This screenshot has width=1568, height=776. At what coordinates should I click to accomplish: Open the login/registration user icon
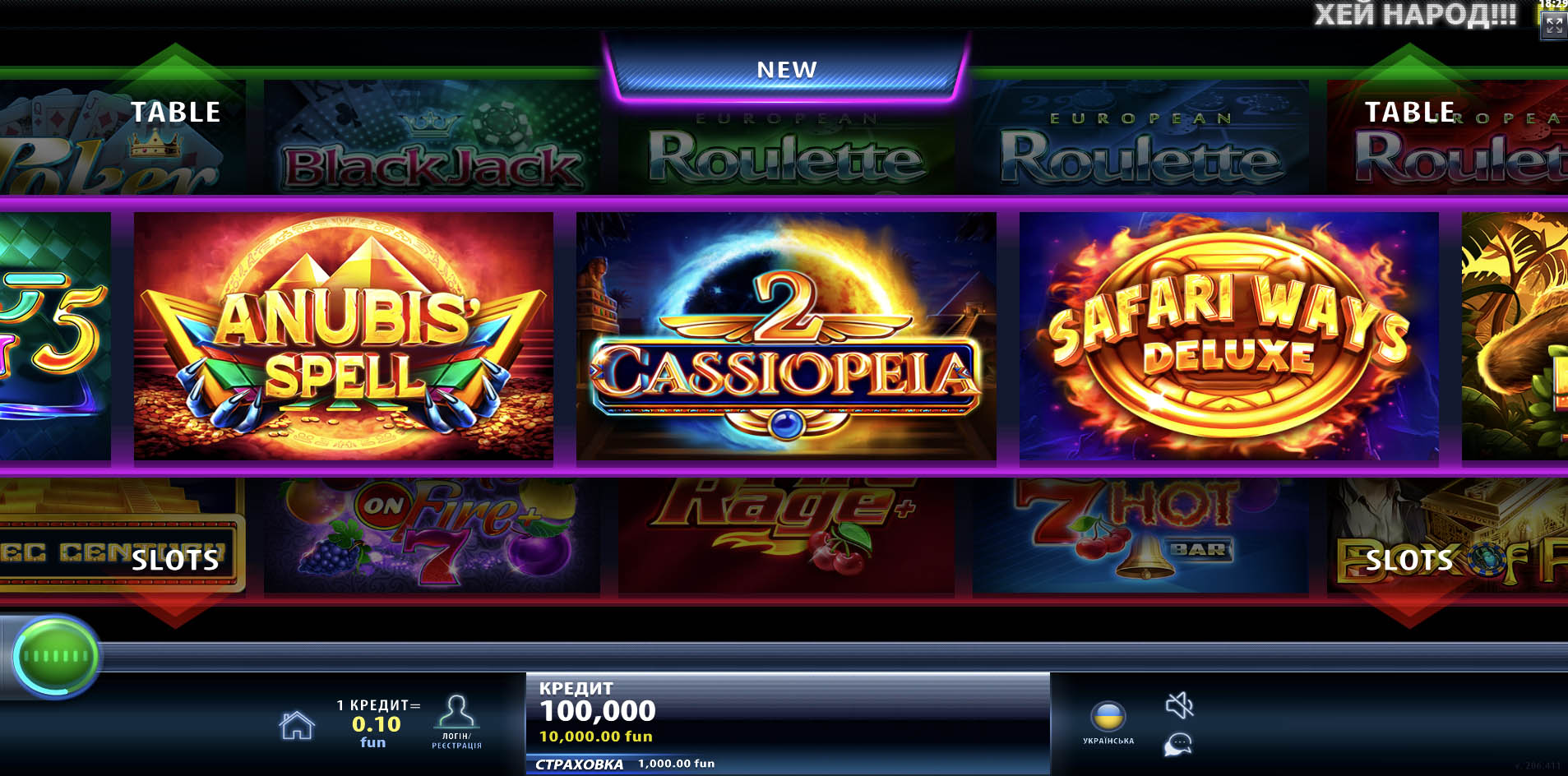click(x=456, y=722)
